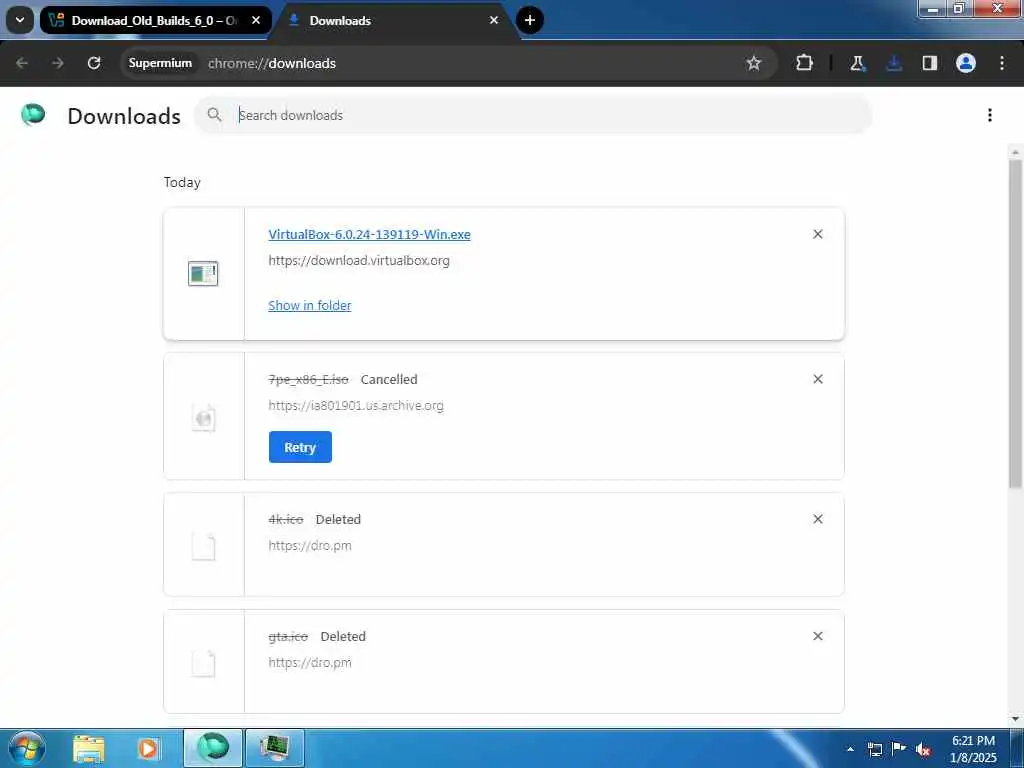The image size is (1024, 768).
Task: Click the scrollbar down arrow
Action: coord(1015,719)
